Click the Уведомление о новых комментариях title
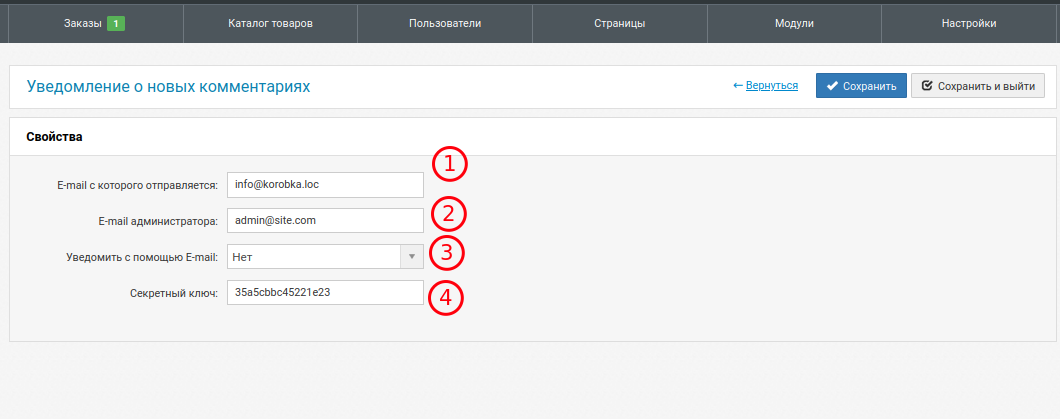This screenshot has width=1060, height=419. click(x=168, y=87)
